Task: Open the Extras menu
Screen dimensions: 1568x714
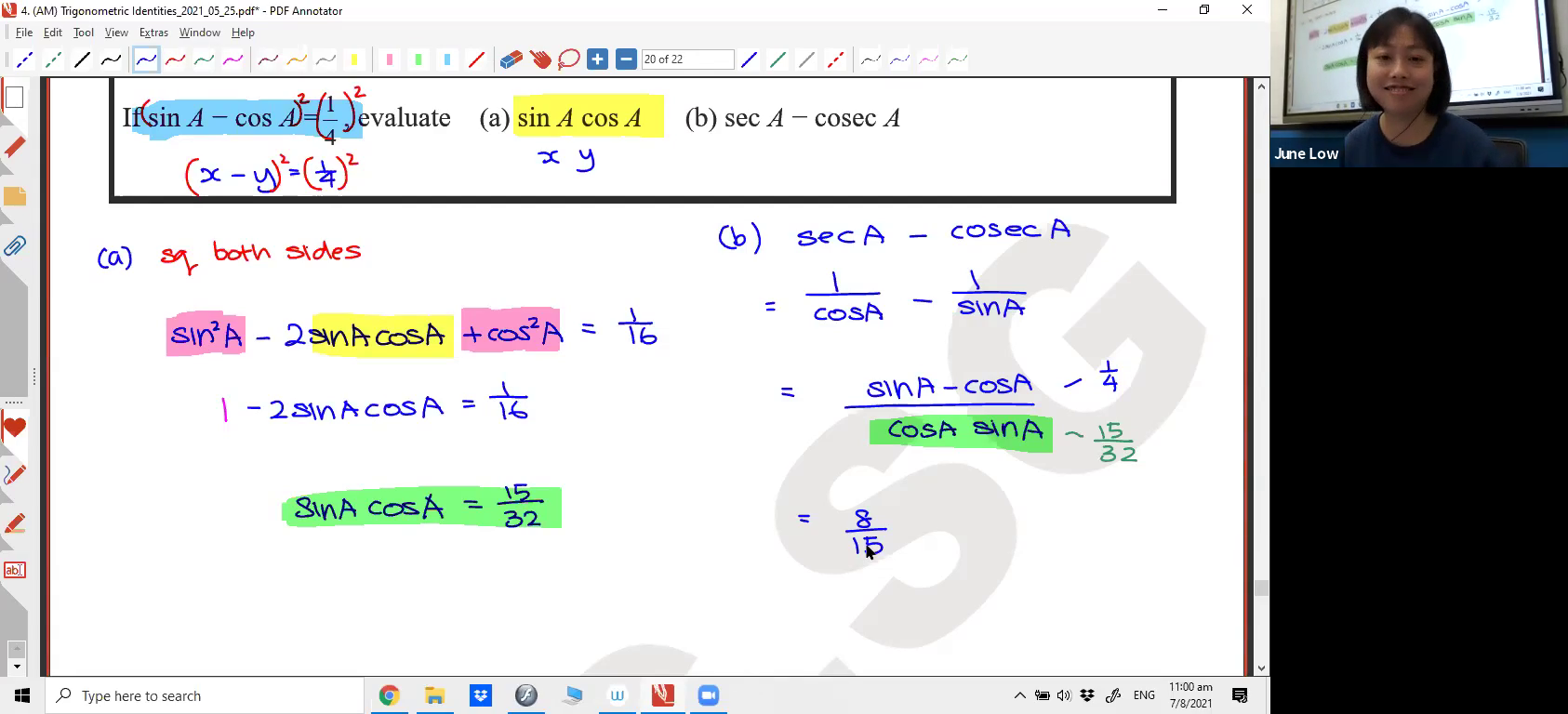Action: click(x=153, y=33)
